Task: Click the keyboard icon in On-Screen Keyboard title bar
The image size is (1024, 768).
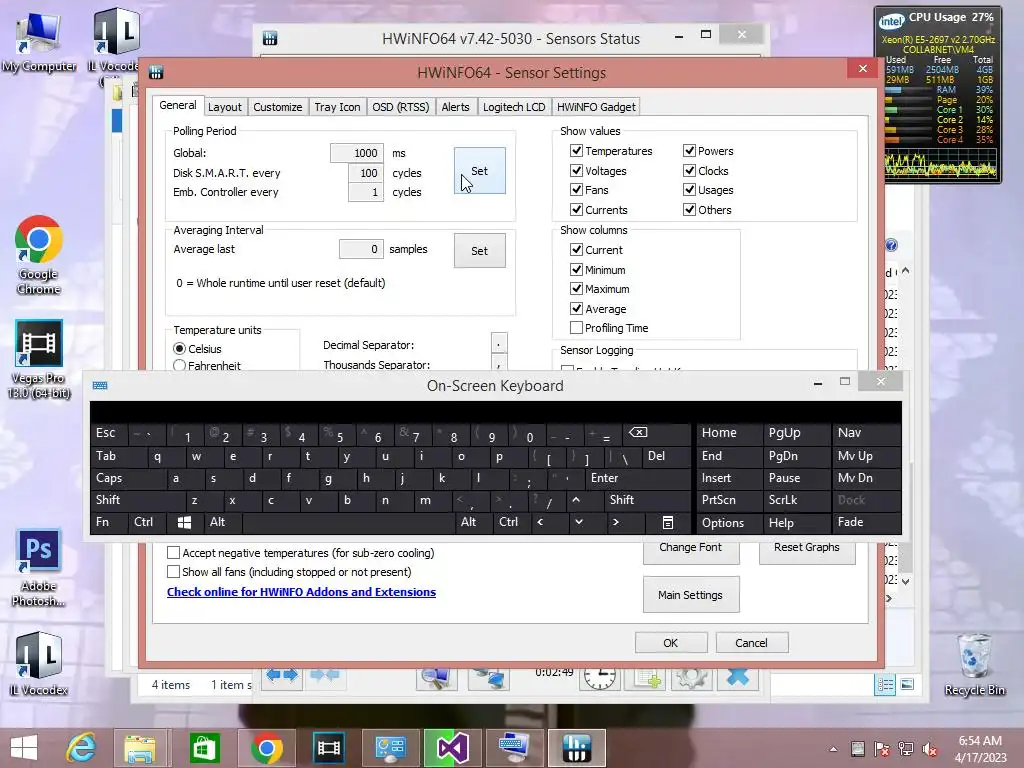Action: 100,385
